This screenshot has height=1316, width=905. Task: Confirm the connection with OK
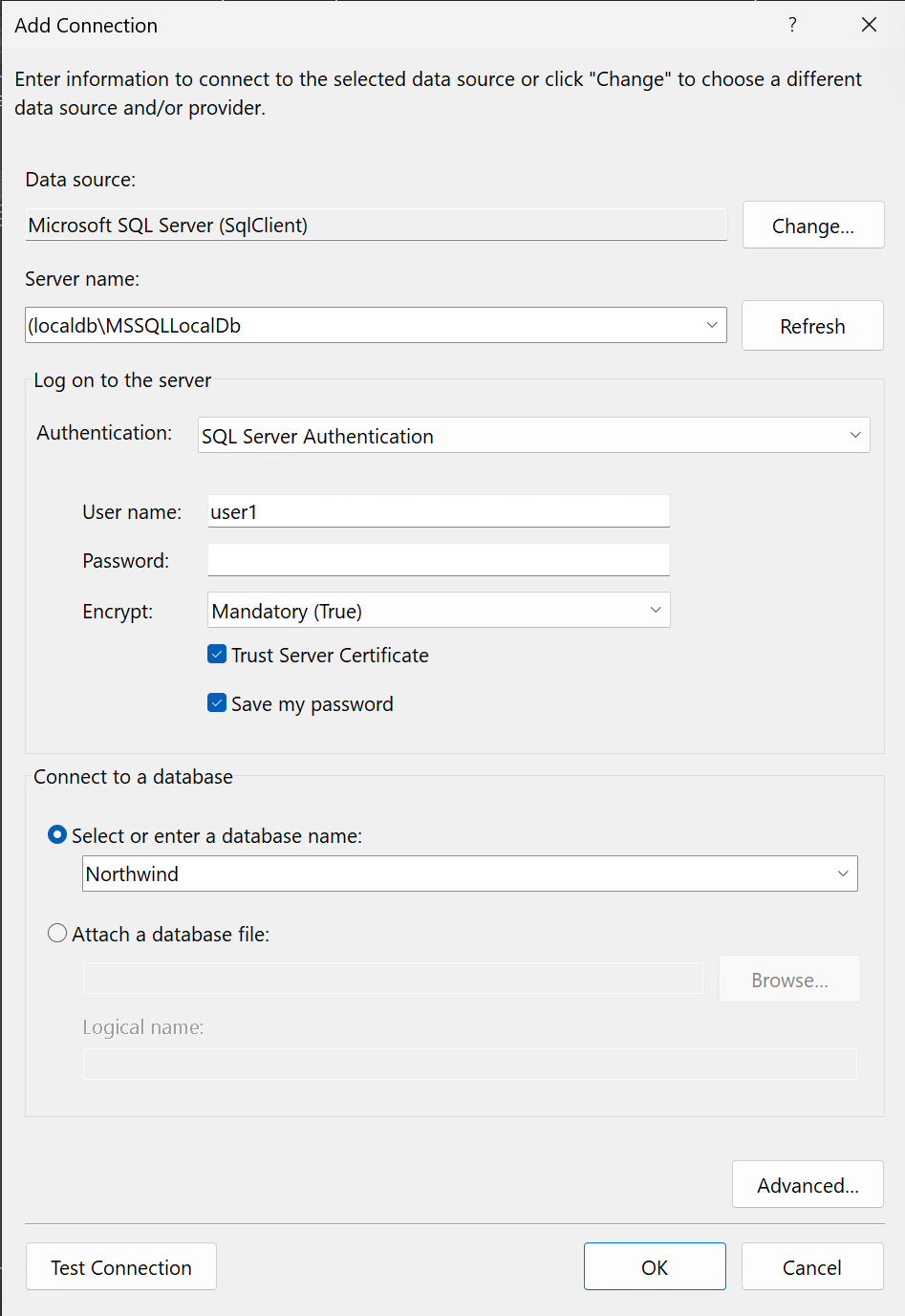point(655,1266)
